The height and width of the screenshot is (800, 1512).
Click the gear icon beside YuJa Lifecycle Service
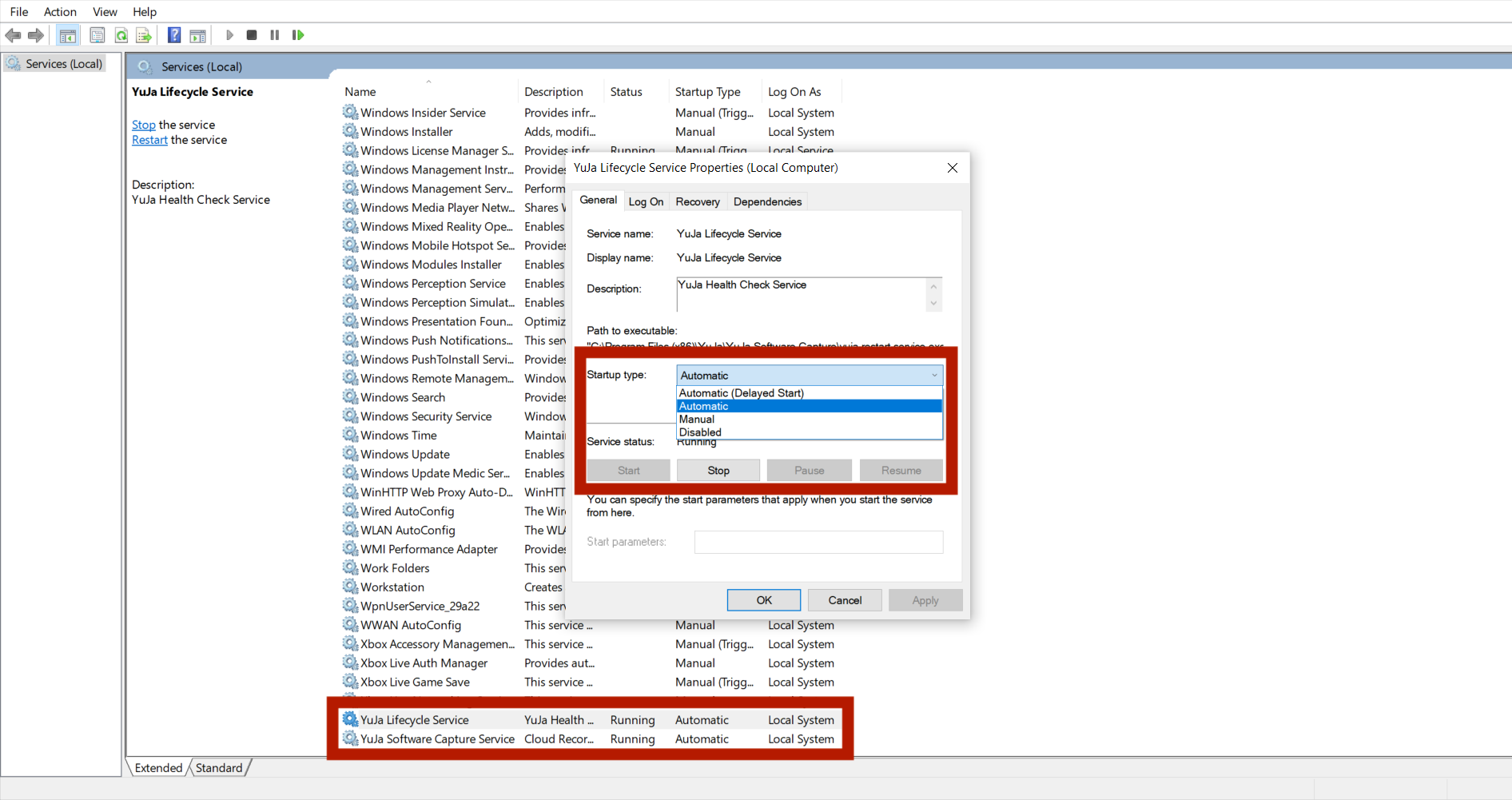(350, 719)
